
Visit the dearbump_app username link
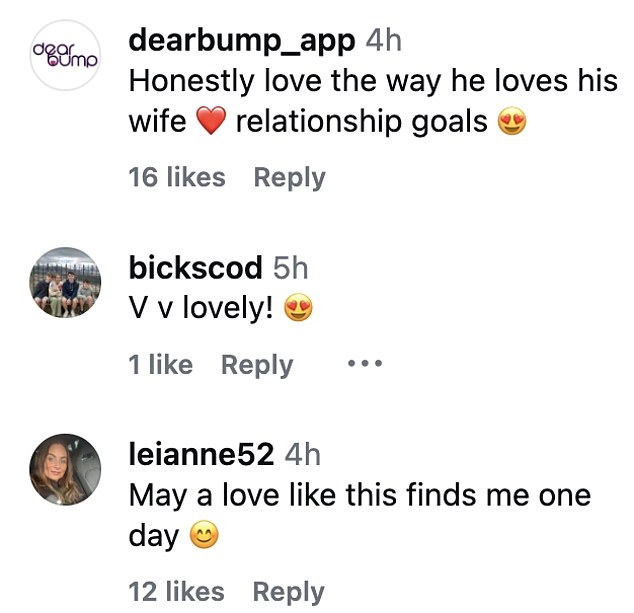click(242, 41)
